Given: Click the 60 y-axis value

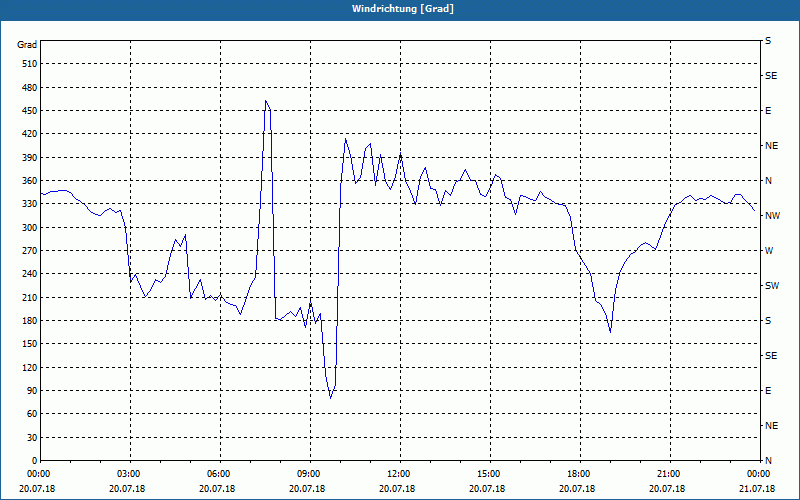Looking at the screenshot, I should 32,413.
